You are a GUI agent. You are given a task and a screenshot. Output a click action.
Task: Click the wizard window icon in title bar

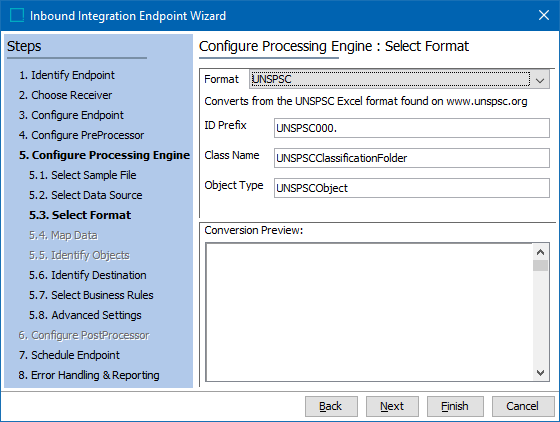[x=16, y=15]
